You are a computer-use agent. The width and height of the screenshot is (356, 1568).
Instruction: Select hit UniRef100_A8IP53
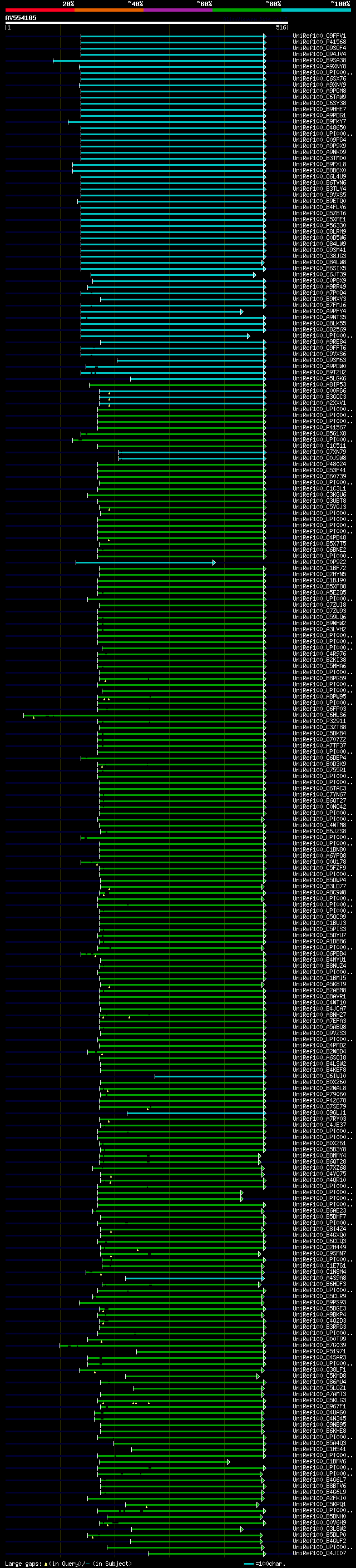tap(319, 385)
